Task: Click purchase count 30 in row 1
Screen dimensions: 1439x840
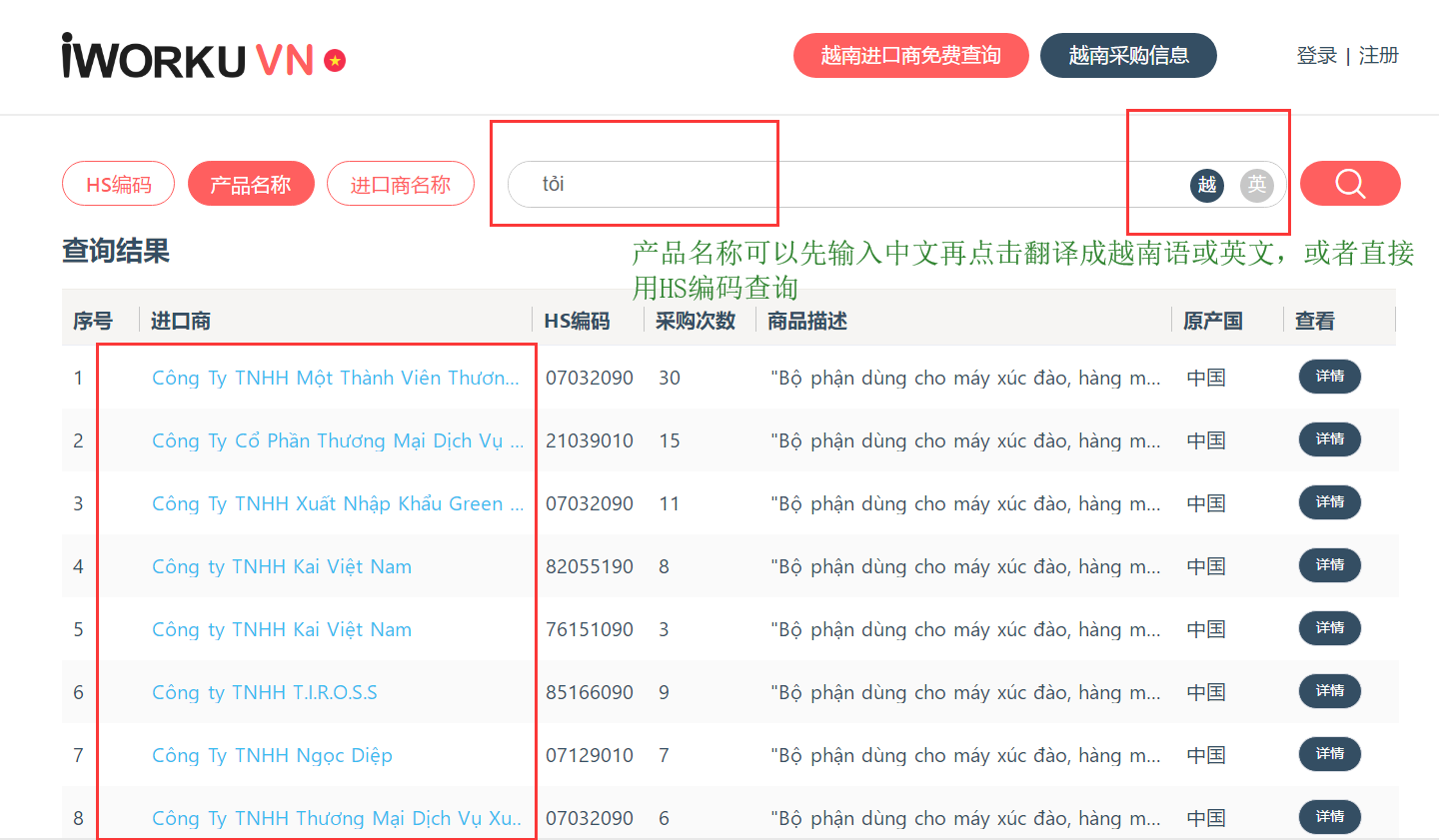Action: pos(670,378)
